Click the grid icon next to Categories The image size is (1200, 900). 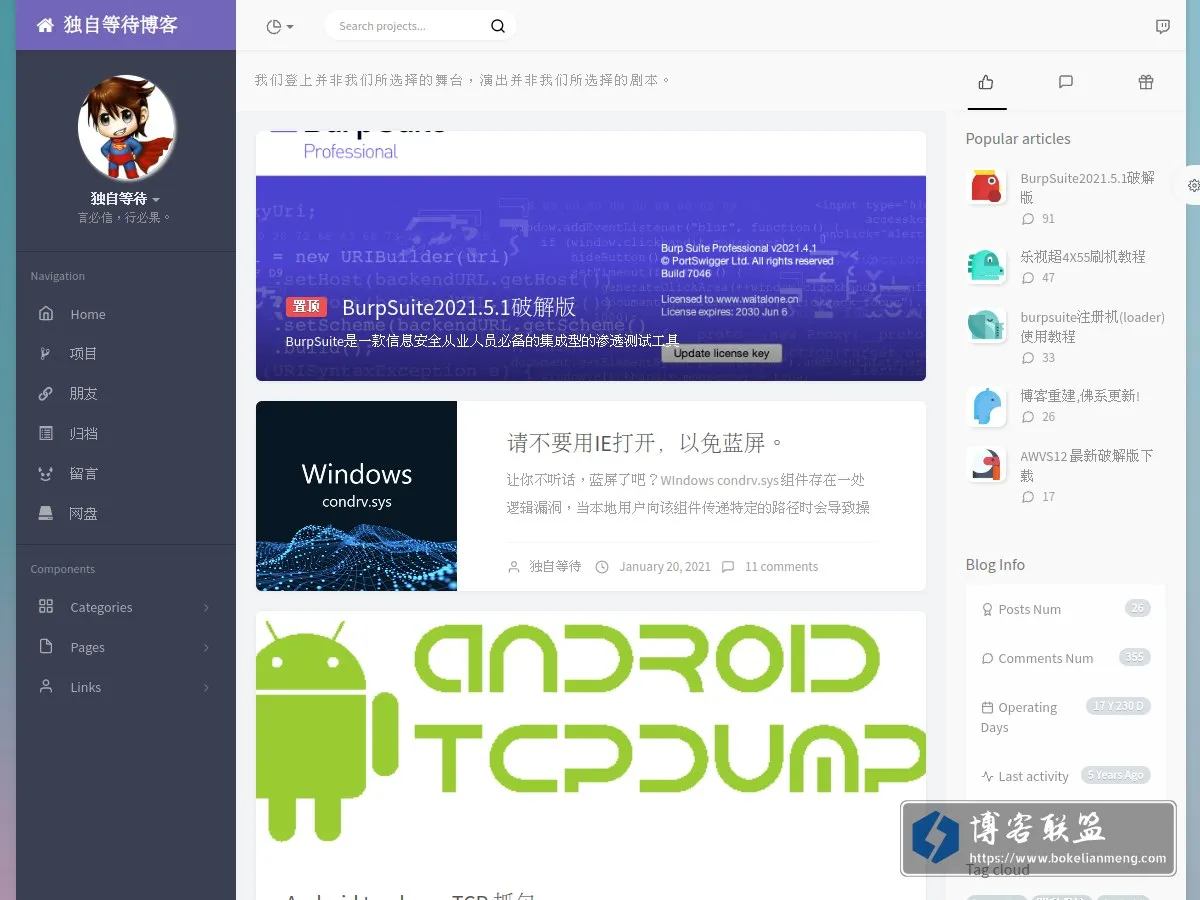point(46,606)
